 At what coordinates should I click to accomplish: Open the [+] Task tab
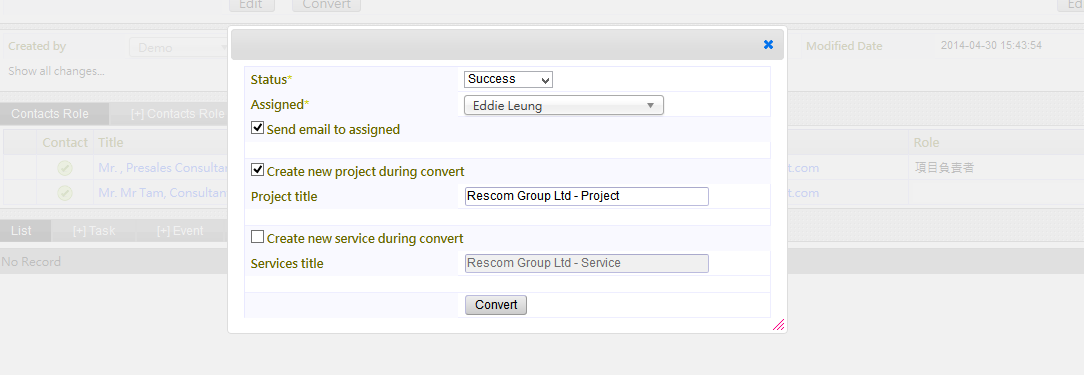(94, 230)
